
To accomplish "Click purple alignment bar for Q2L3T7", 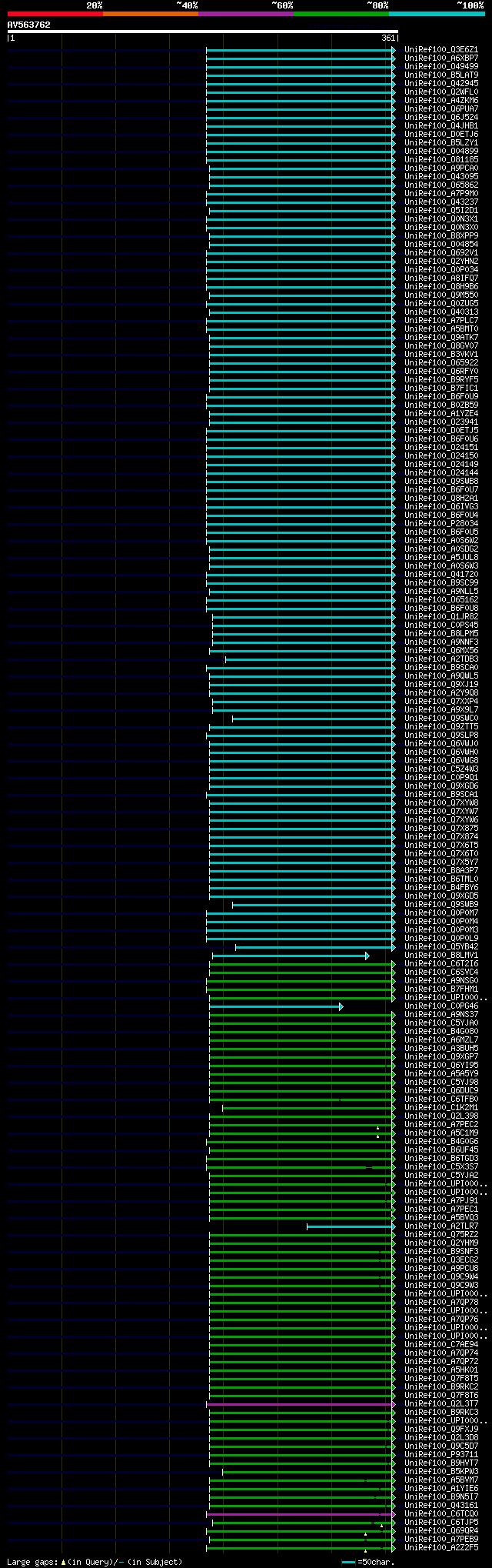I will point(301,1404).
